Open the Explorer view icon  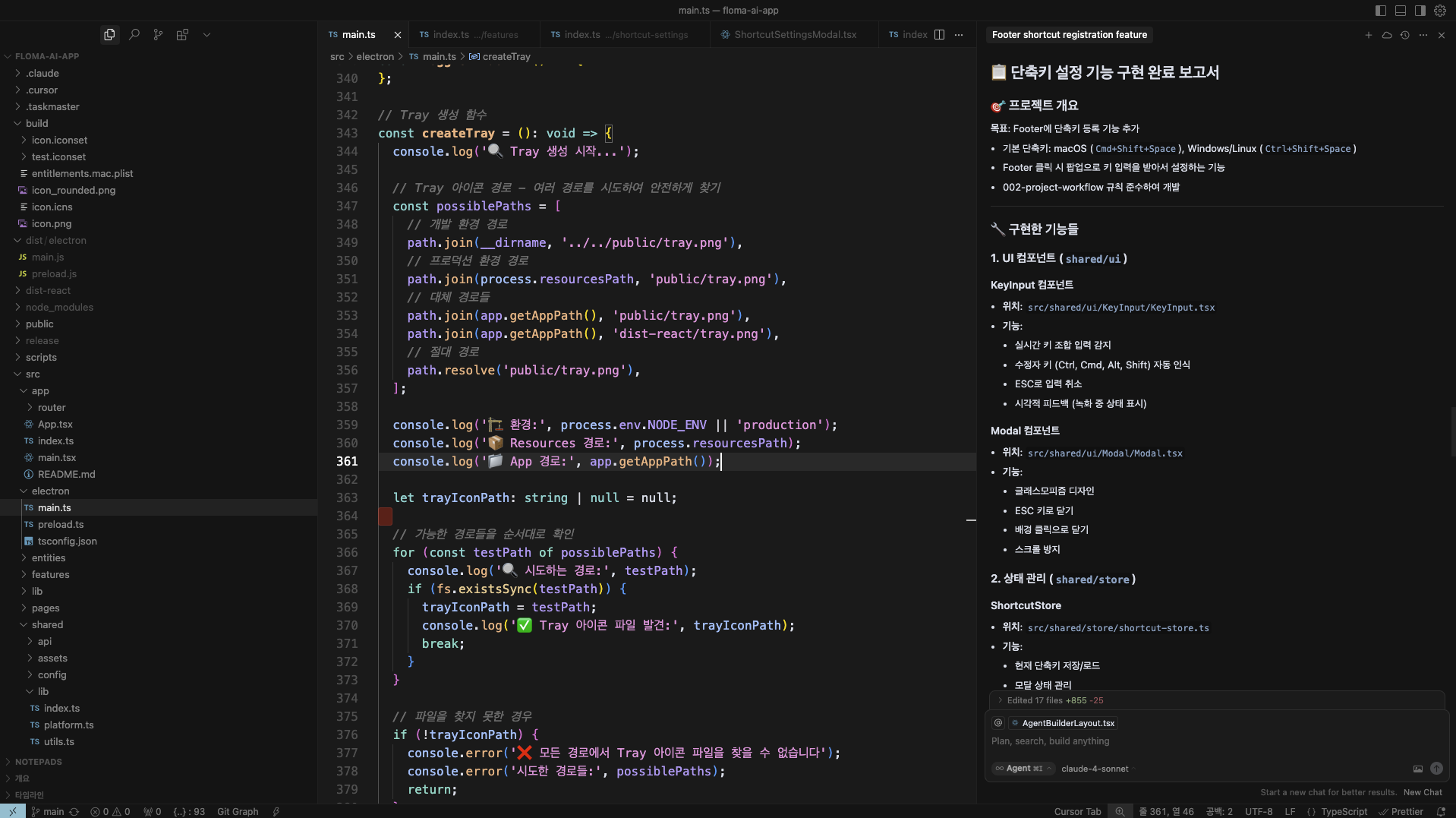109,35
